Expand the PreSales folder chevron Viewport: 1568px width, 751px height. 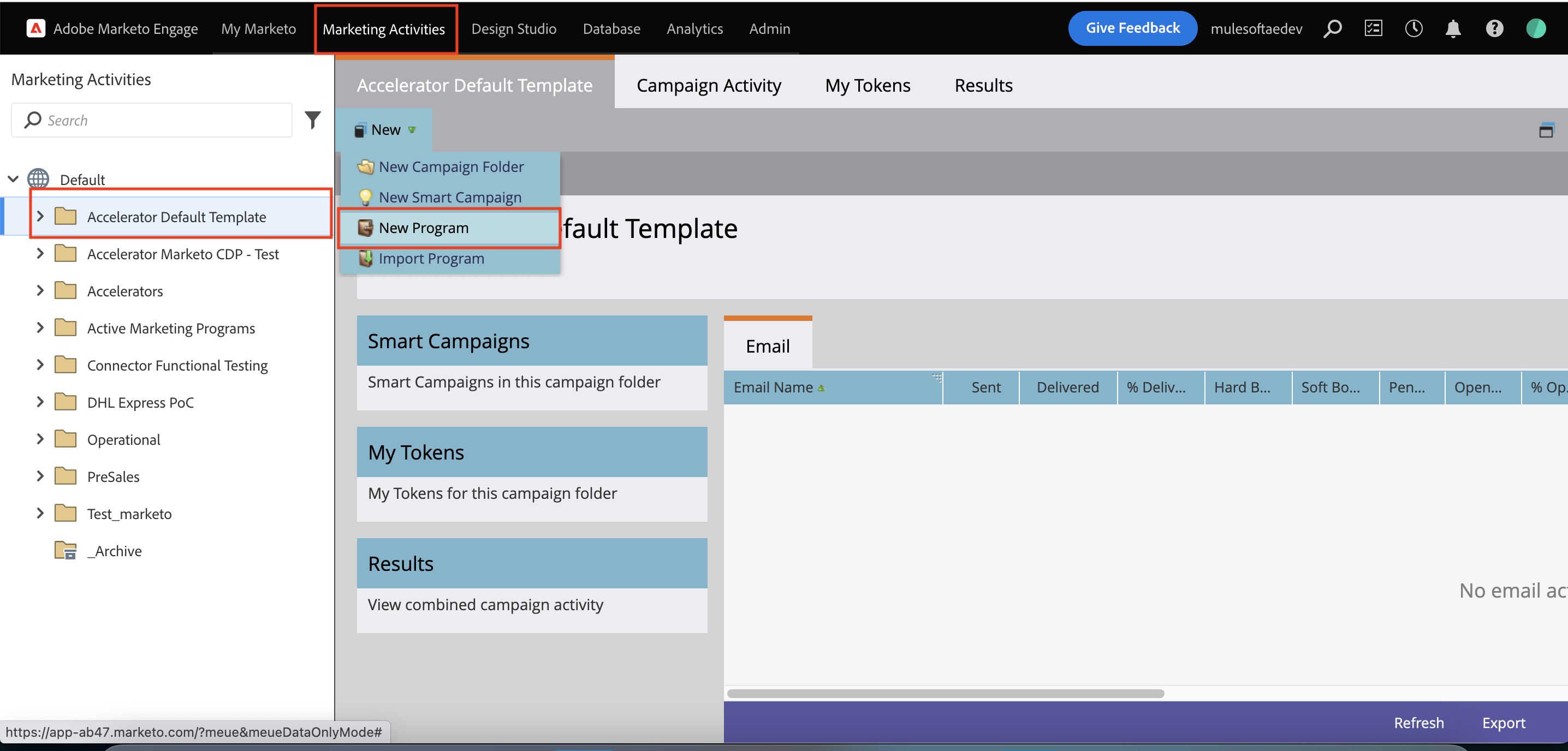click(x=40, y=476)
